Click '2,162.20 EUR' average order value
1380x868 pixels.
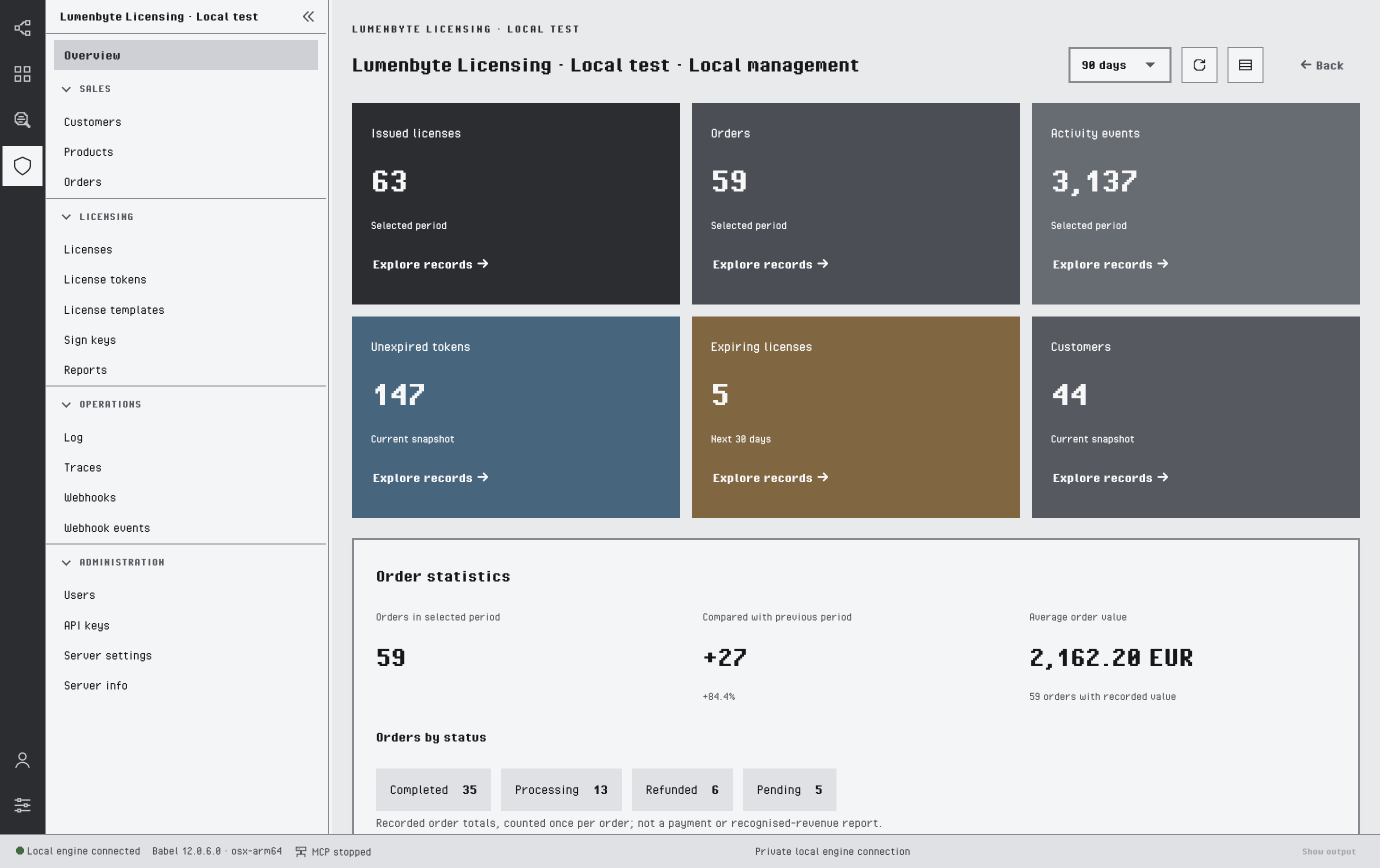(x=1110, y=657)
